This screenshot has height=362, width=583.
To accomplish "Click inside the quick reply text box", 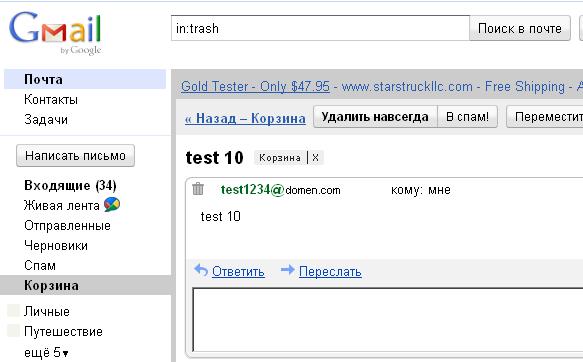I will pos(387,320).
